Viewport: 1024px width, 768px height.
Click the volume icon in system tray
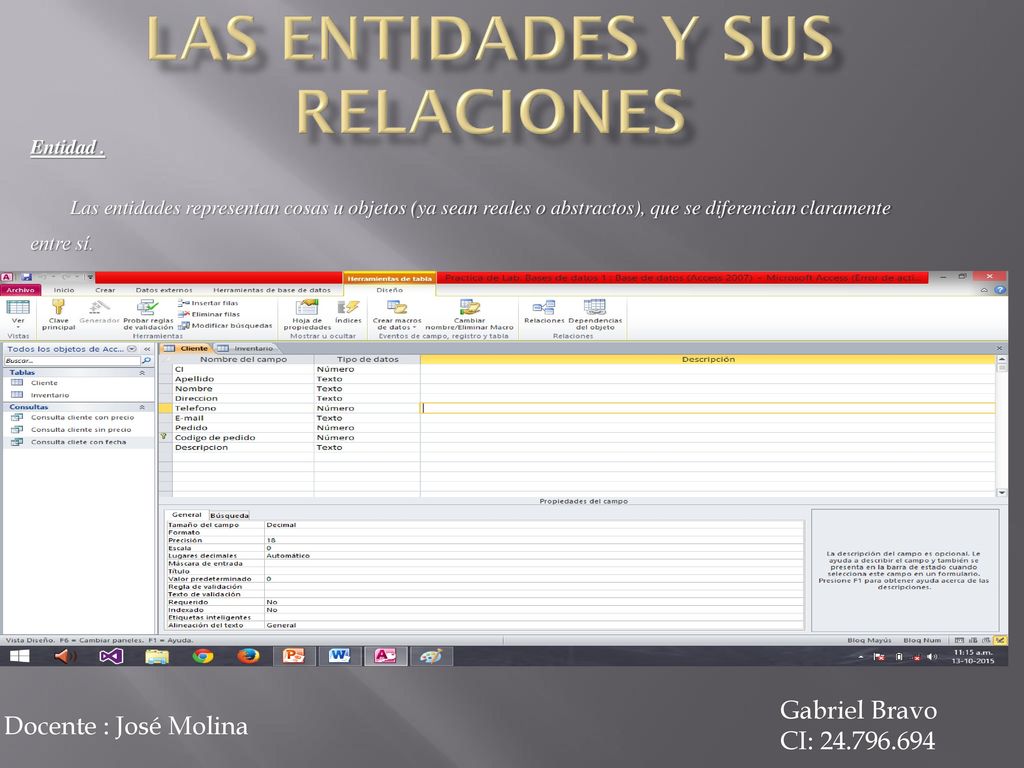[932, 657]
